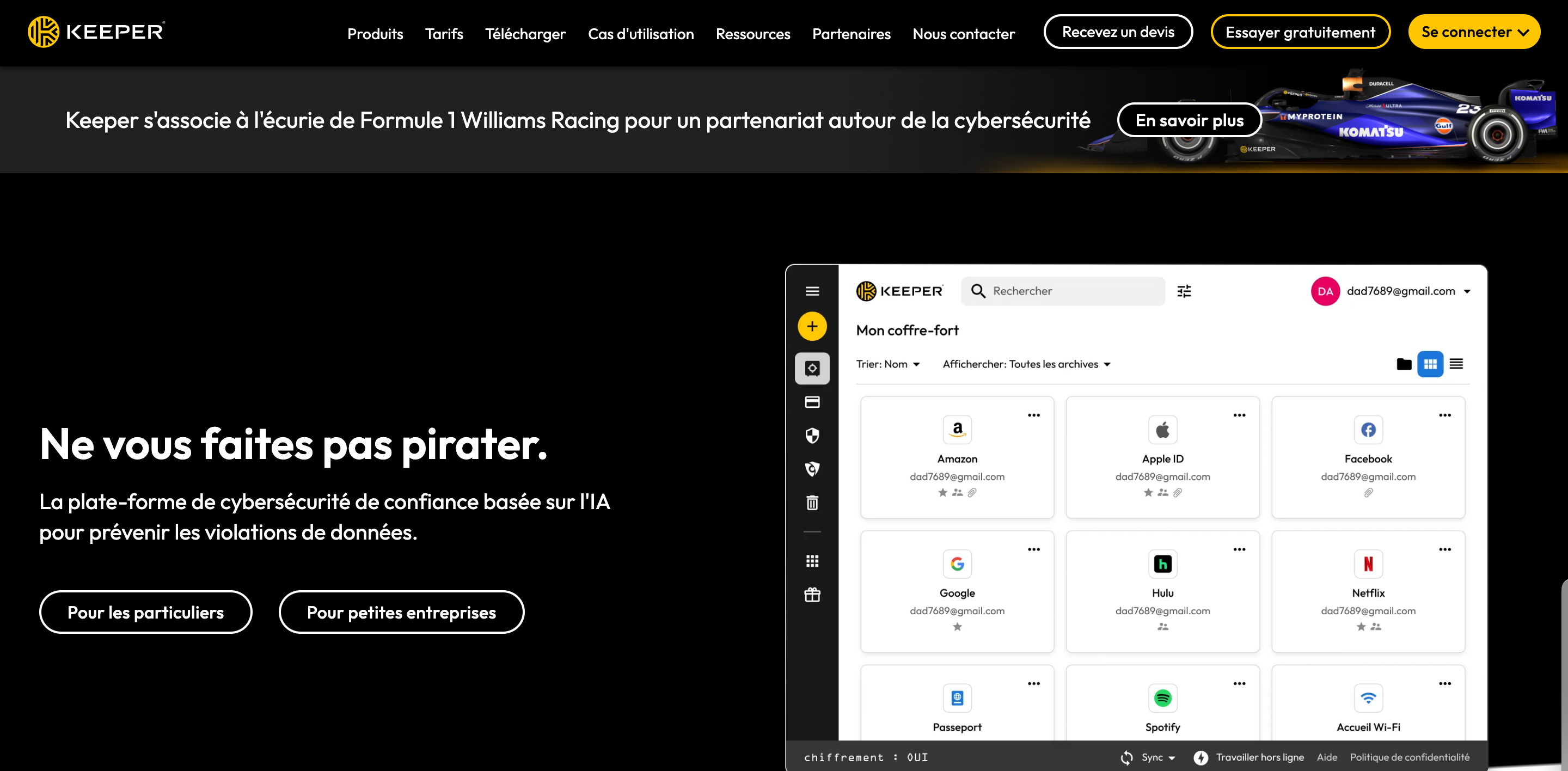Click Essayer gratuitement button
The height and width of the screenshot is (771, 1568).
point(1300,32)
